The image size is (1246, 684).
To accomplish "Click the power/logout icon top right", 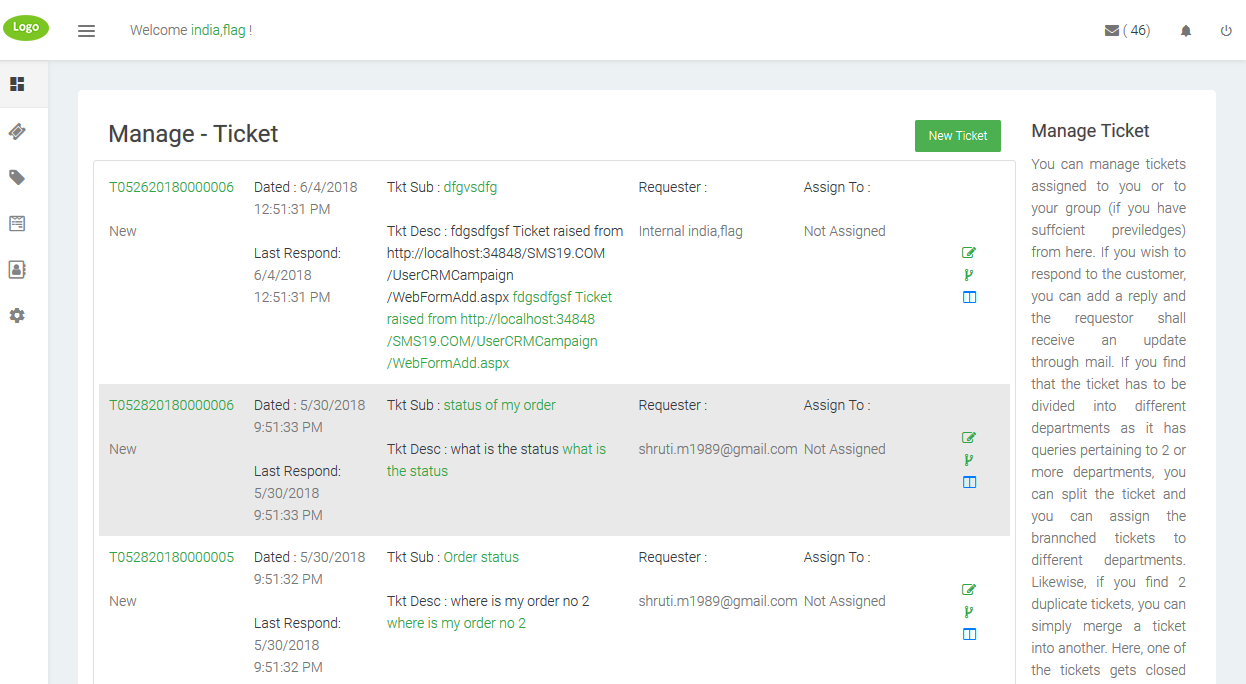I will click(x=1226, y=30).
